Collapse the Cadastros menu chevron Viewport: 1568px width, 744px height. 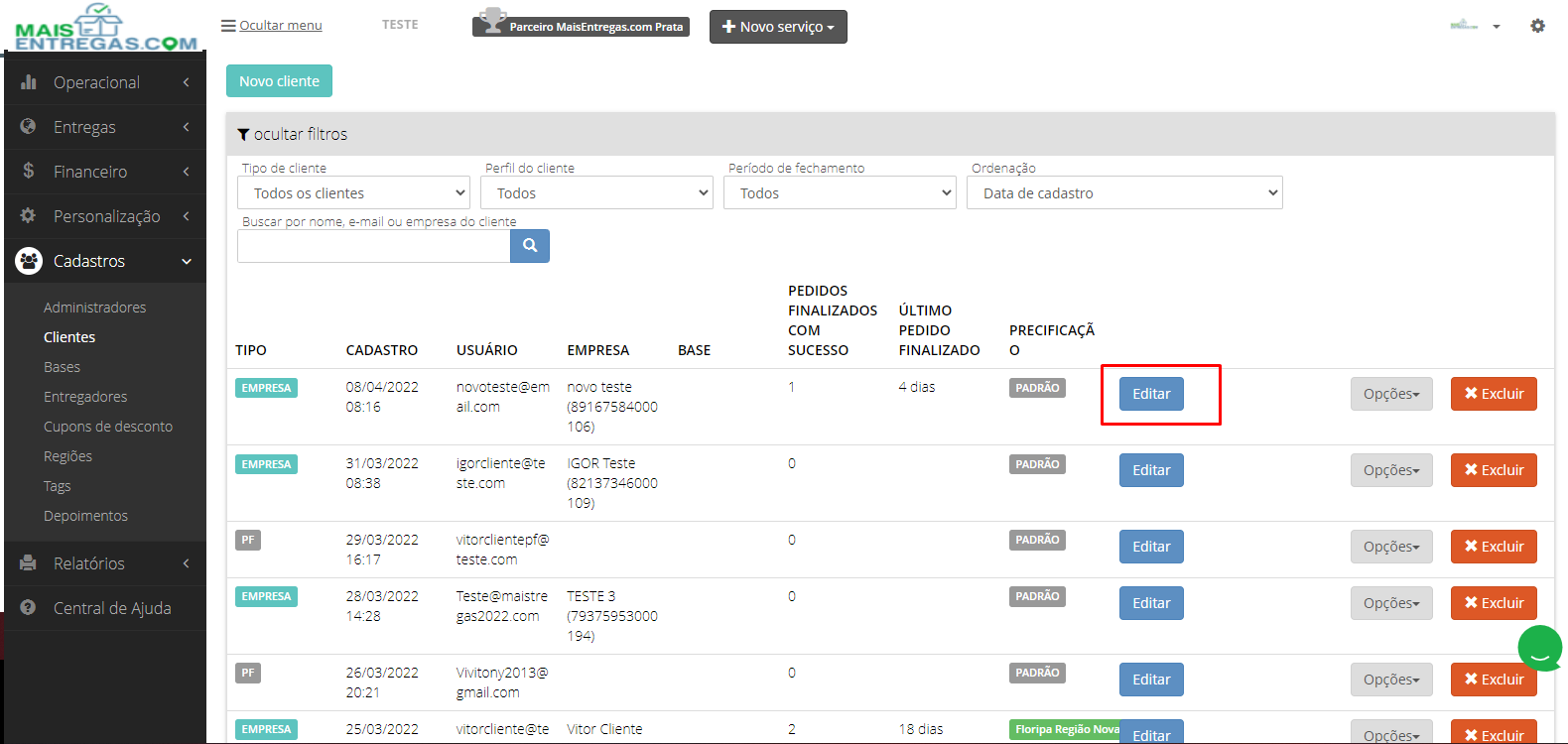click(x=187, y=261)
